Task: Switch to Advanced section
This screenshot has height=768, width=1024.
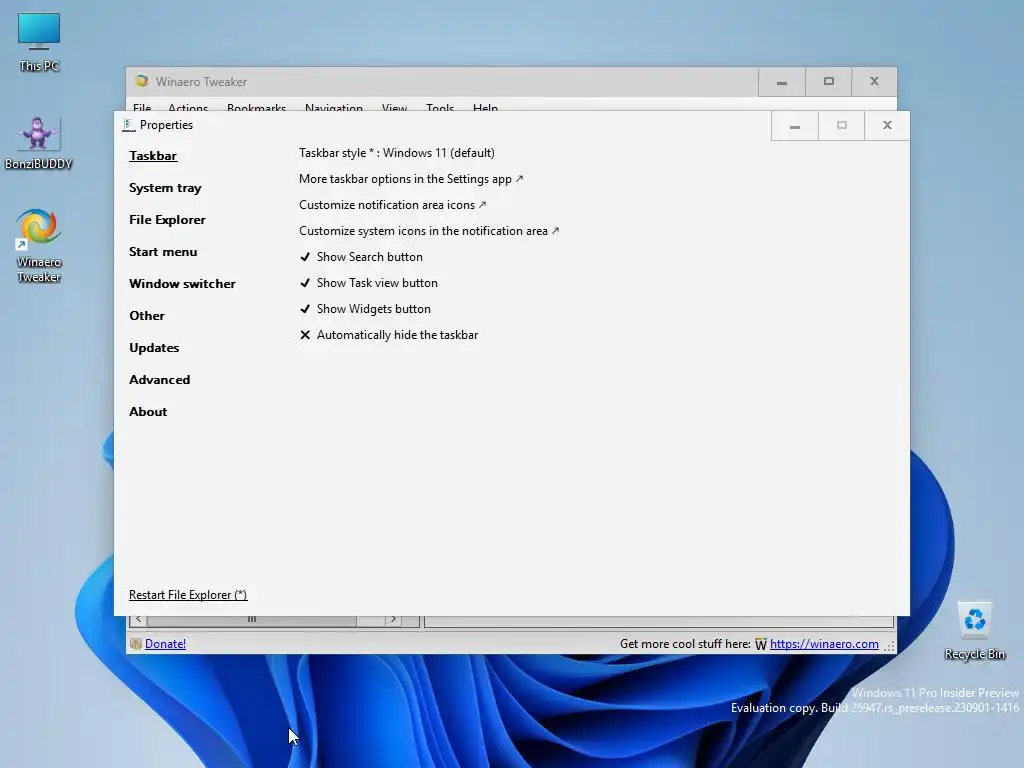Action: 159,379
